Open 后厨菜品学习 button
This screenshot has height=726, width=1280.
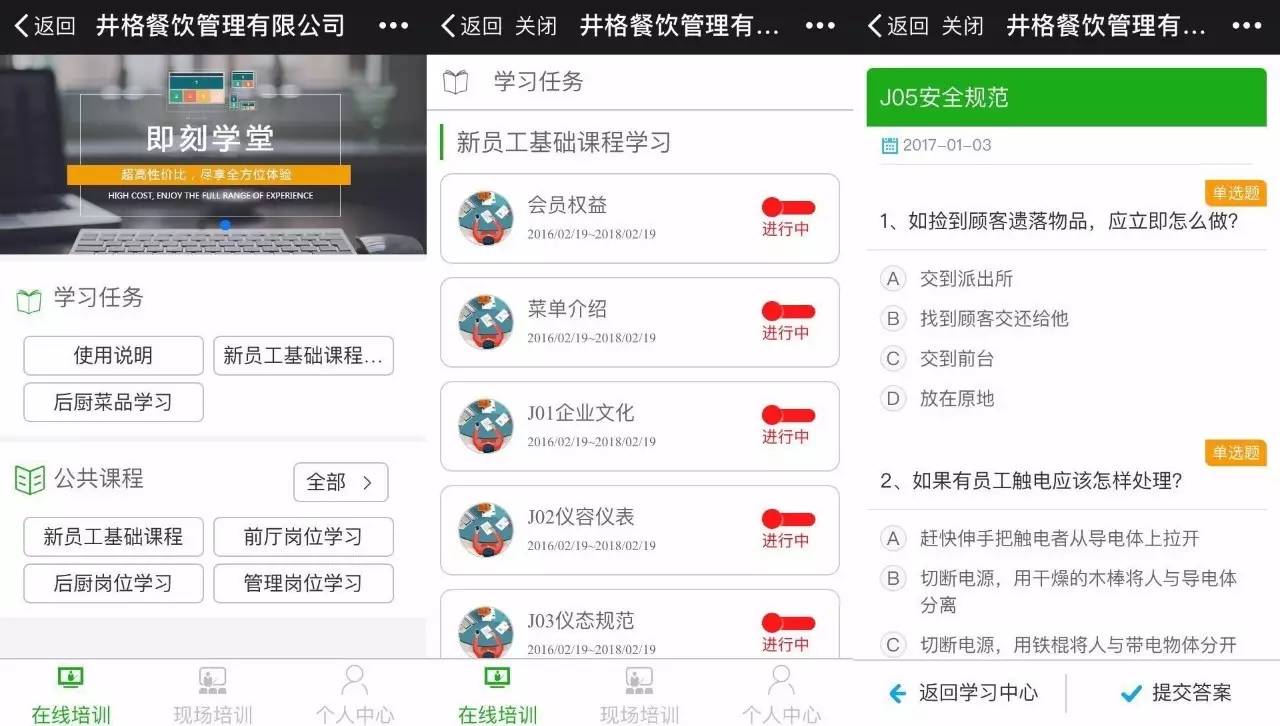pyautogui.click(x=113, y=402)
